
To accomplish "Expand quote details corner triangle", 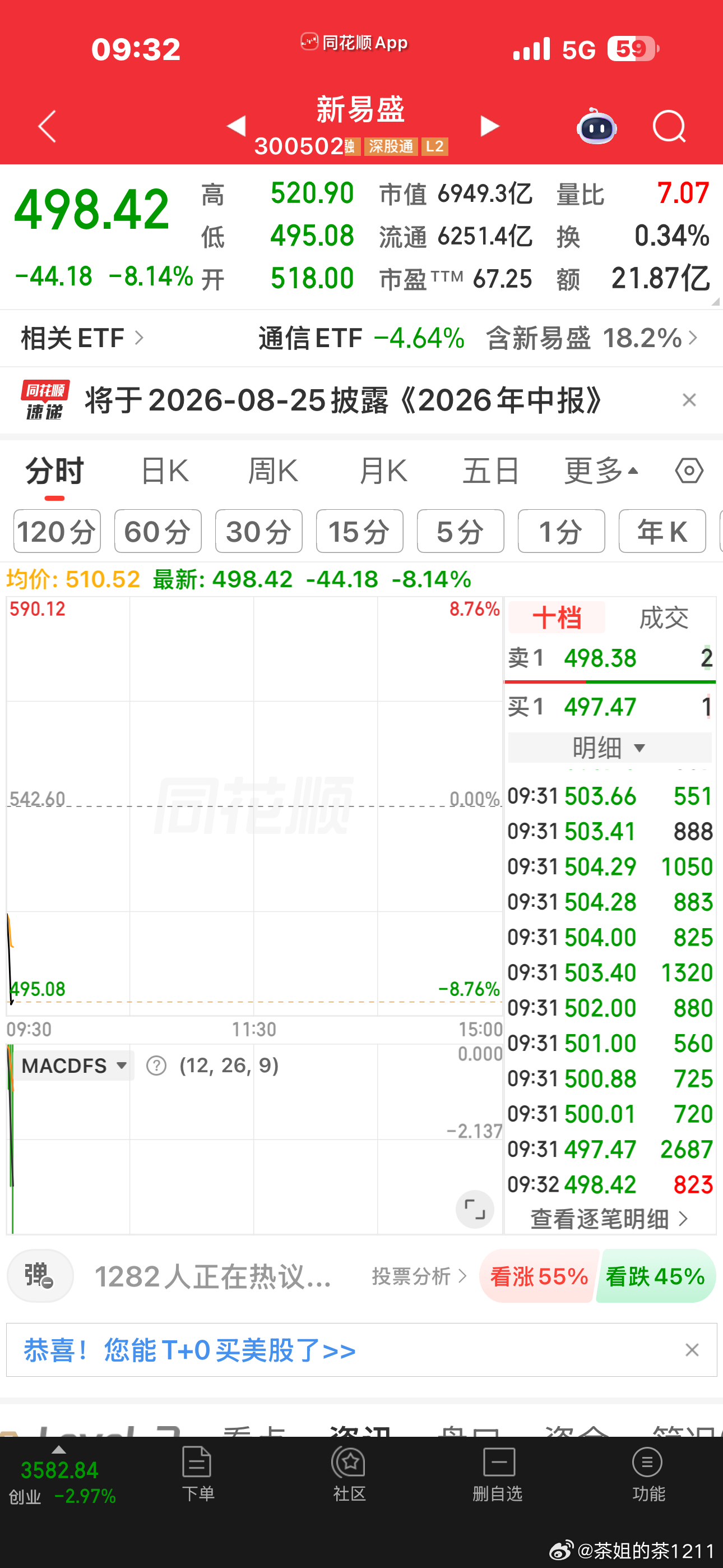I will 715,301.
